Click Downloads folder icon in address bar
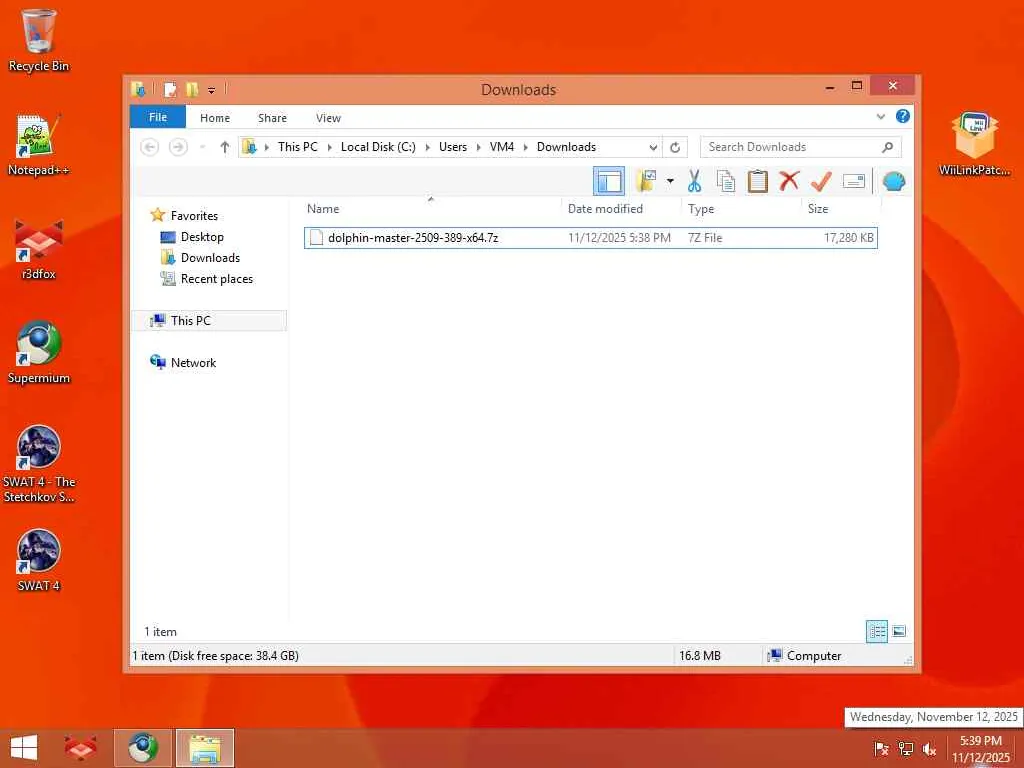The height and width of the screenshot is (768, 1024). [x=249, y=147]
